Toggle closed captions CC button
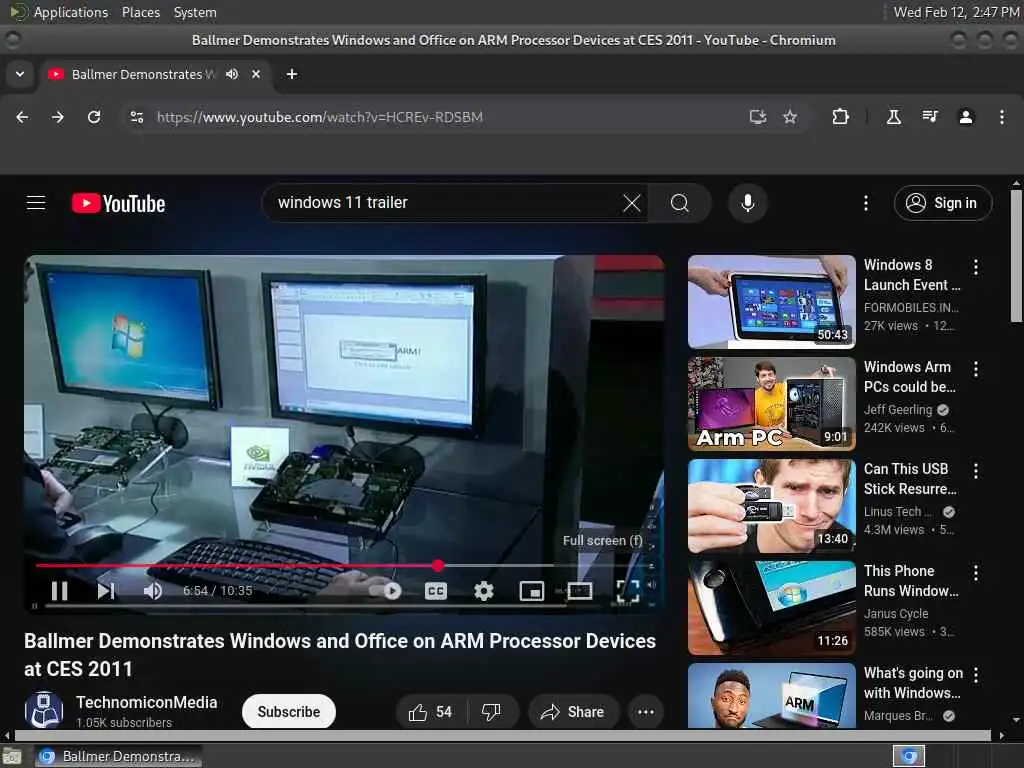 436,591
